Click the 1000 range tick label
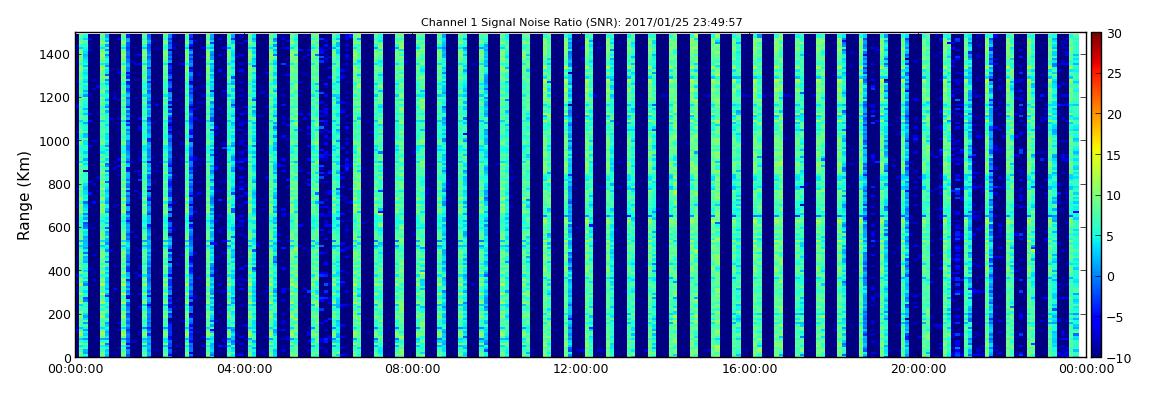This screenshot has height=407, width=1150. pos(56,141)
